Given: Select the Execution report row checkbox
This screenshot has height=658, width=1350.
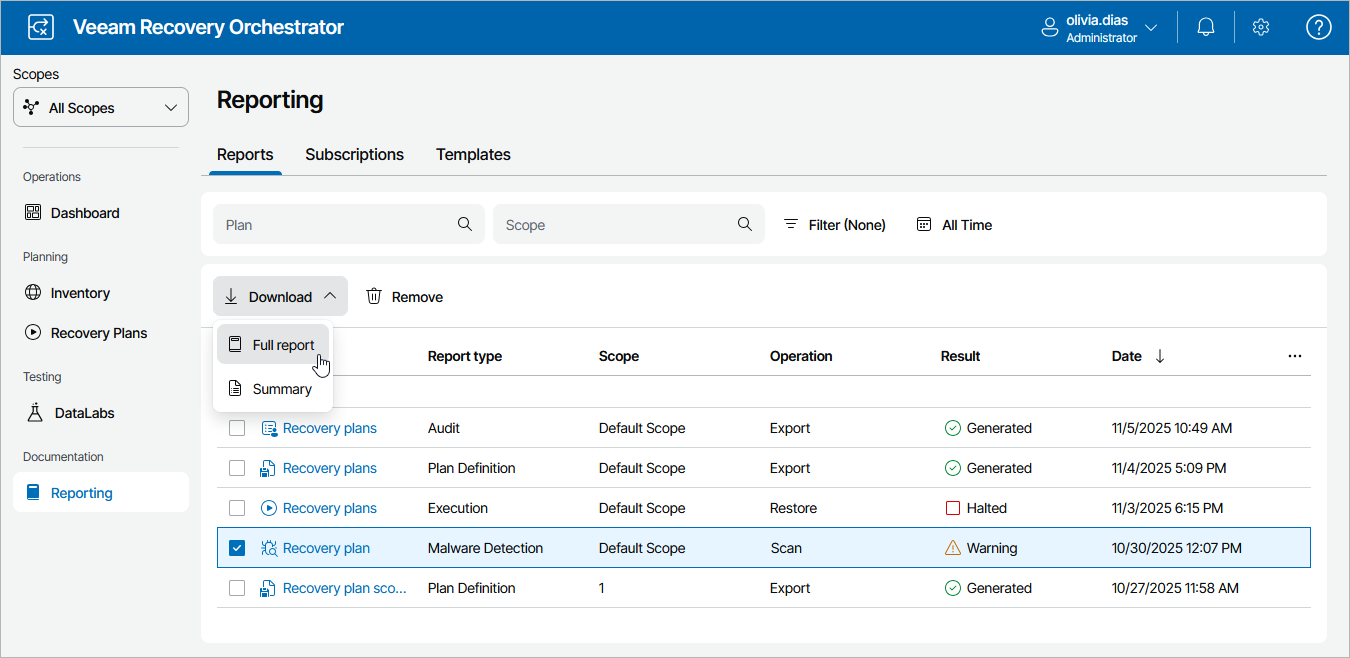Looking at the screenshot, I should 237,508.
